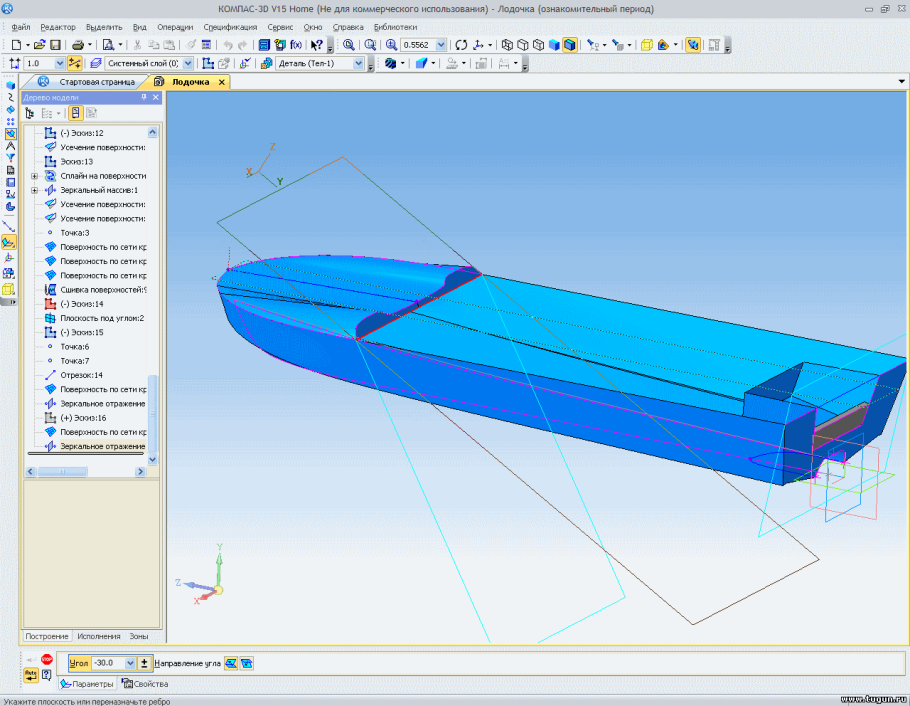The height and width of the screenshot is (706, 910).
Task: Click the Rotate view icon
Action: tap(460, 45)
